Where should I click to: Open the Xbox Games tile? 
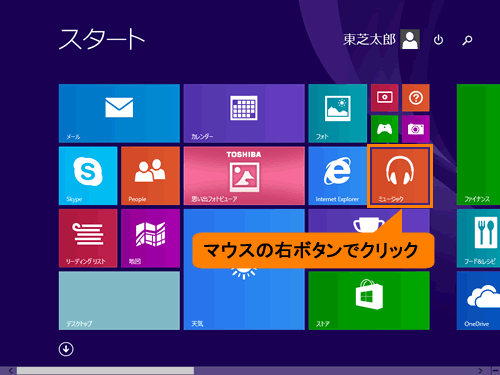385,129
